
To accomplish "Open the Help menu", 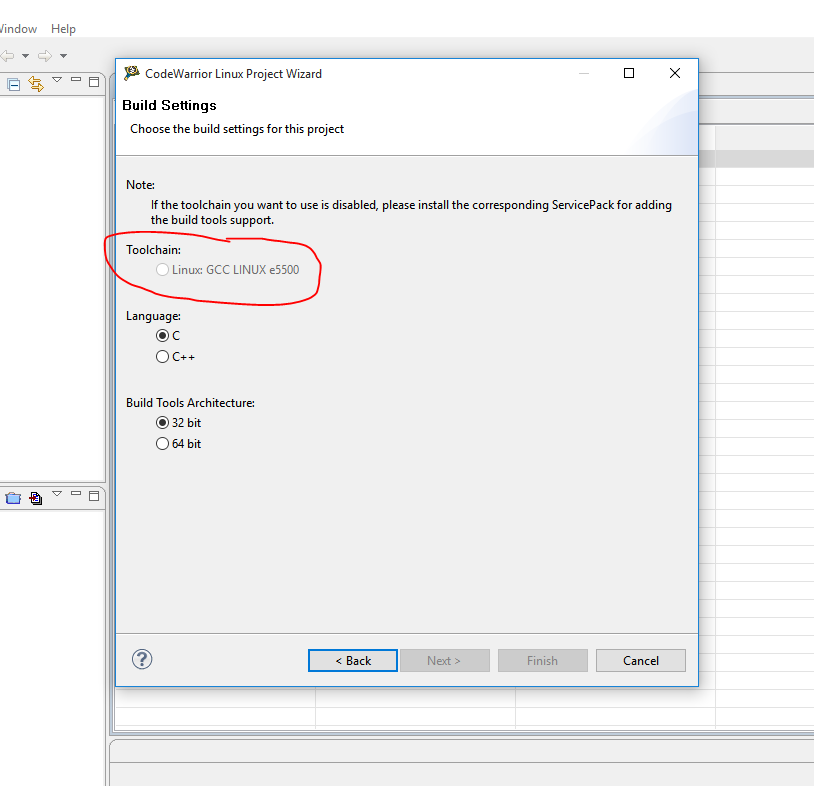I will 63,29.
